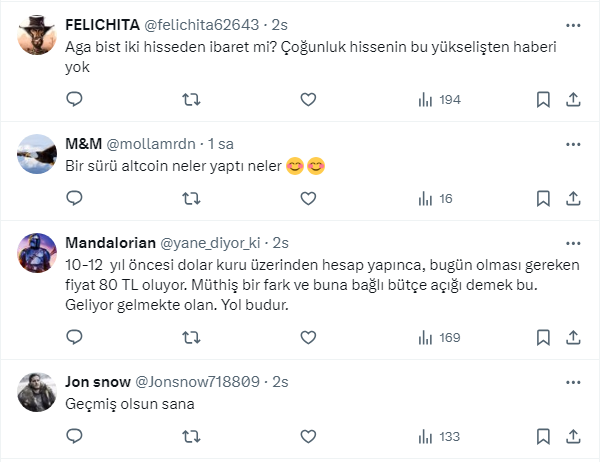Image resolution: width=606 pixels, height=462 pixels.
Task: Like the M&M altcoin tweet
Action: 308,198
